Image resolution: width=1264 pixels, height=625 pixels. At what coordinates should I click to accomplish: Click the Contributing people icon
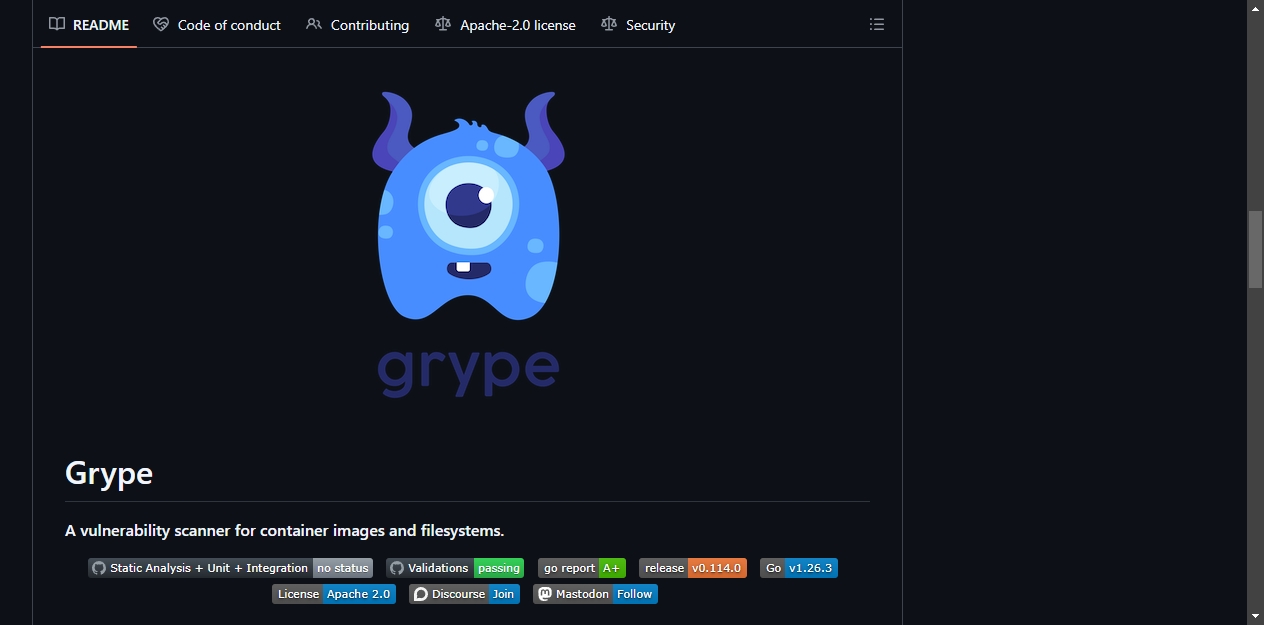tap(314, 24)
